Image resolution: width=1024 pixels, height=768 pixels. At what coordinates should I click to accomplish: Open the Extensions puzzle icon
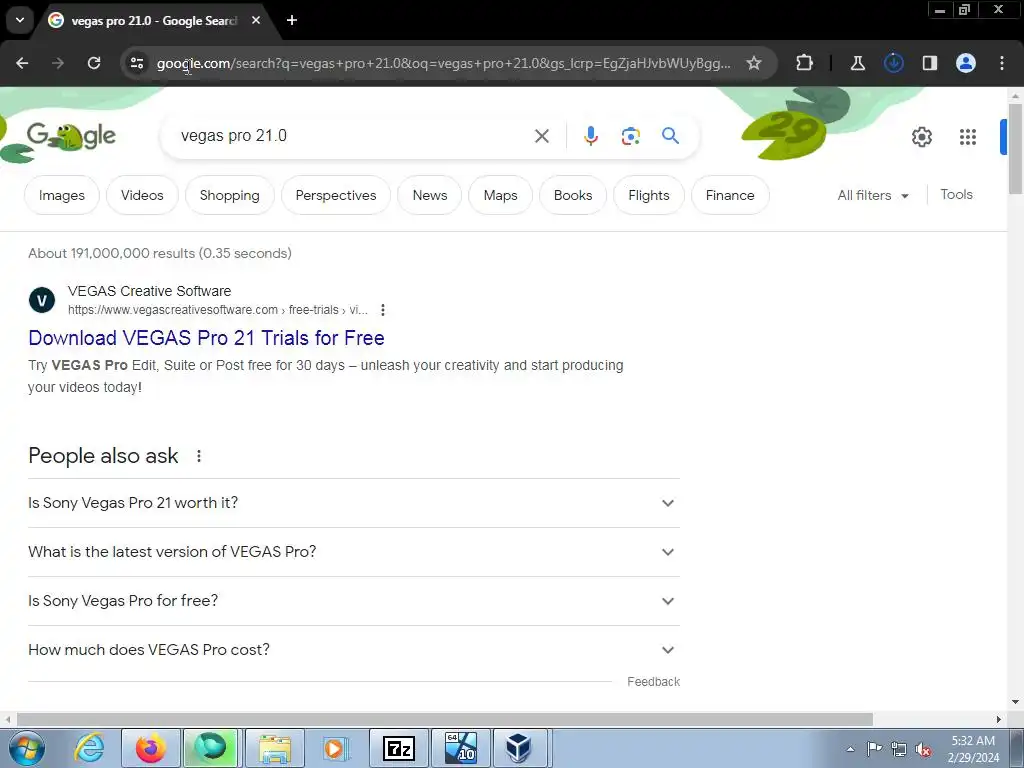(805, 63)
